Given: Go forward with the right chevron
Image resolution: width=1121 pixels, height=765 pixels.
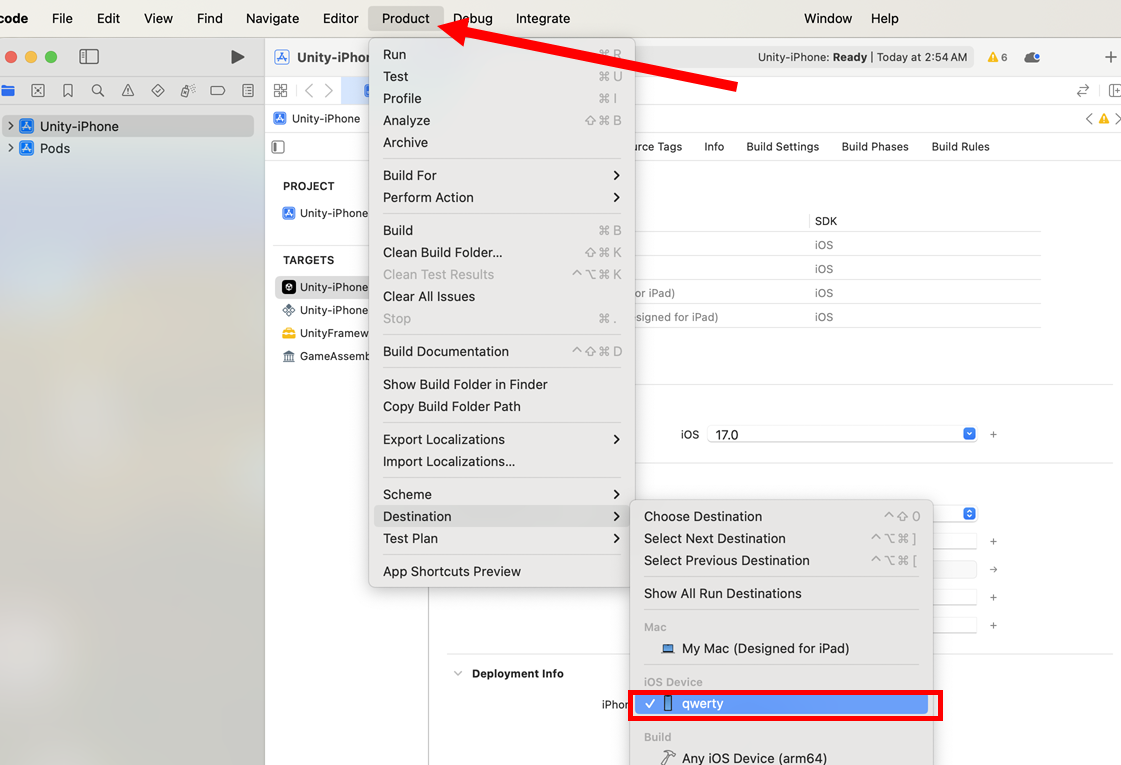Looking at the screenshot, I should tap(329, 91).
